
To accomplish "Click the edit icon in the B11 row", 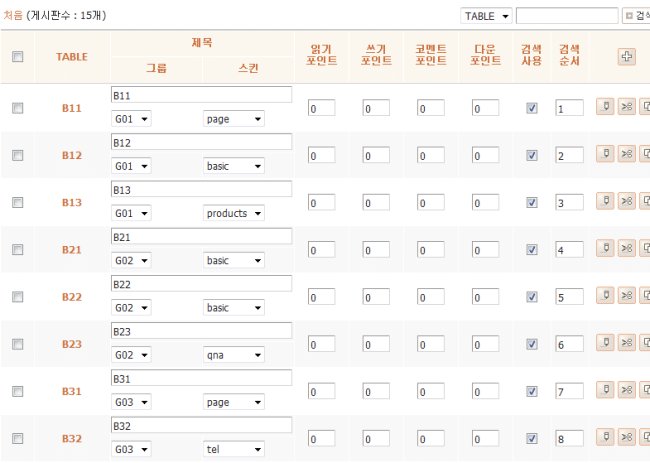I will 605,107.
